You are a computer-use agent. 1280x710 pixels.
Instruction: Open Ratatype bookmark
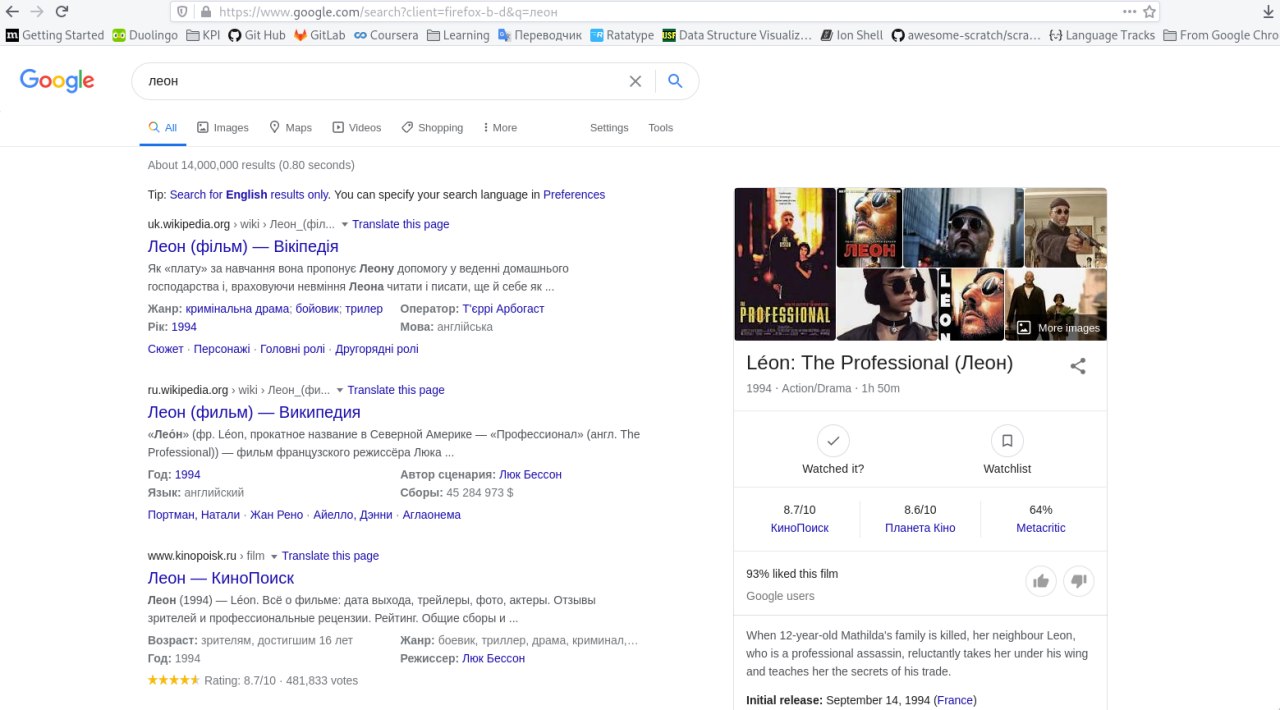click(x=622, y=35)
